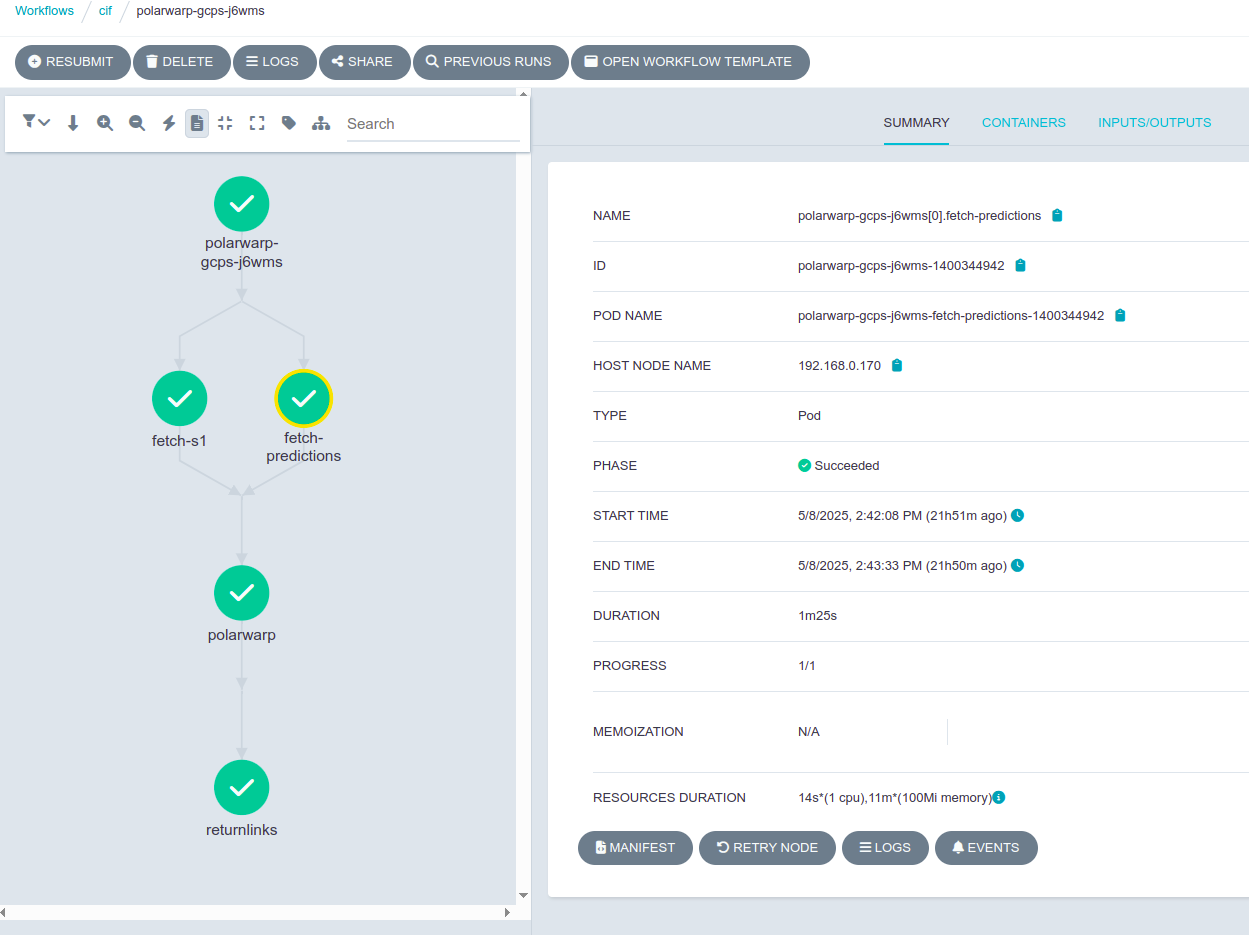Zoom in on the workflow graph
1249x935 pixels.
point(105,123)
